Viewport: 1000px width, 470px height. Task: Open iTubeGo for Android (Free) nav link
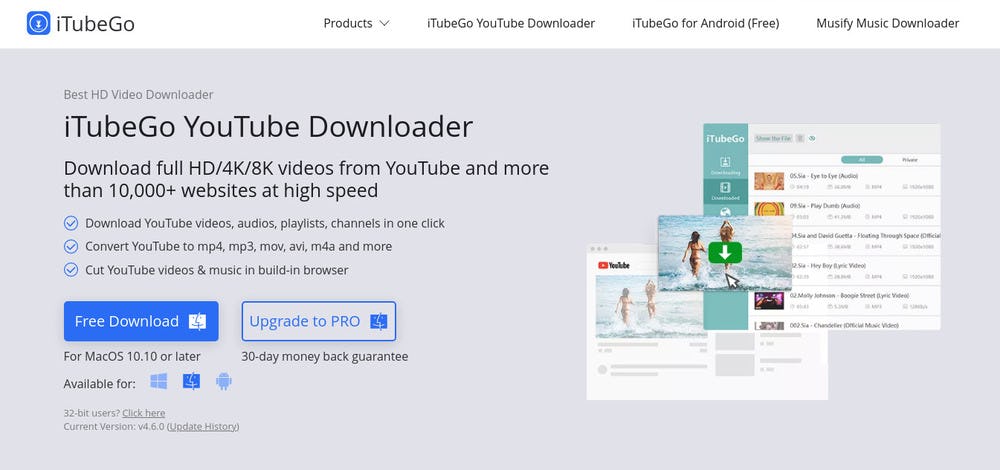705,23
